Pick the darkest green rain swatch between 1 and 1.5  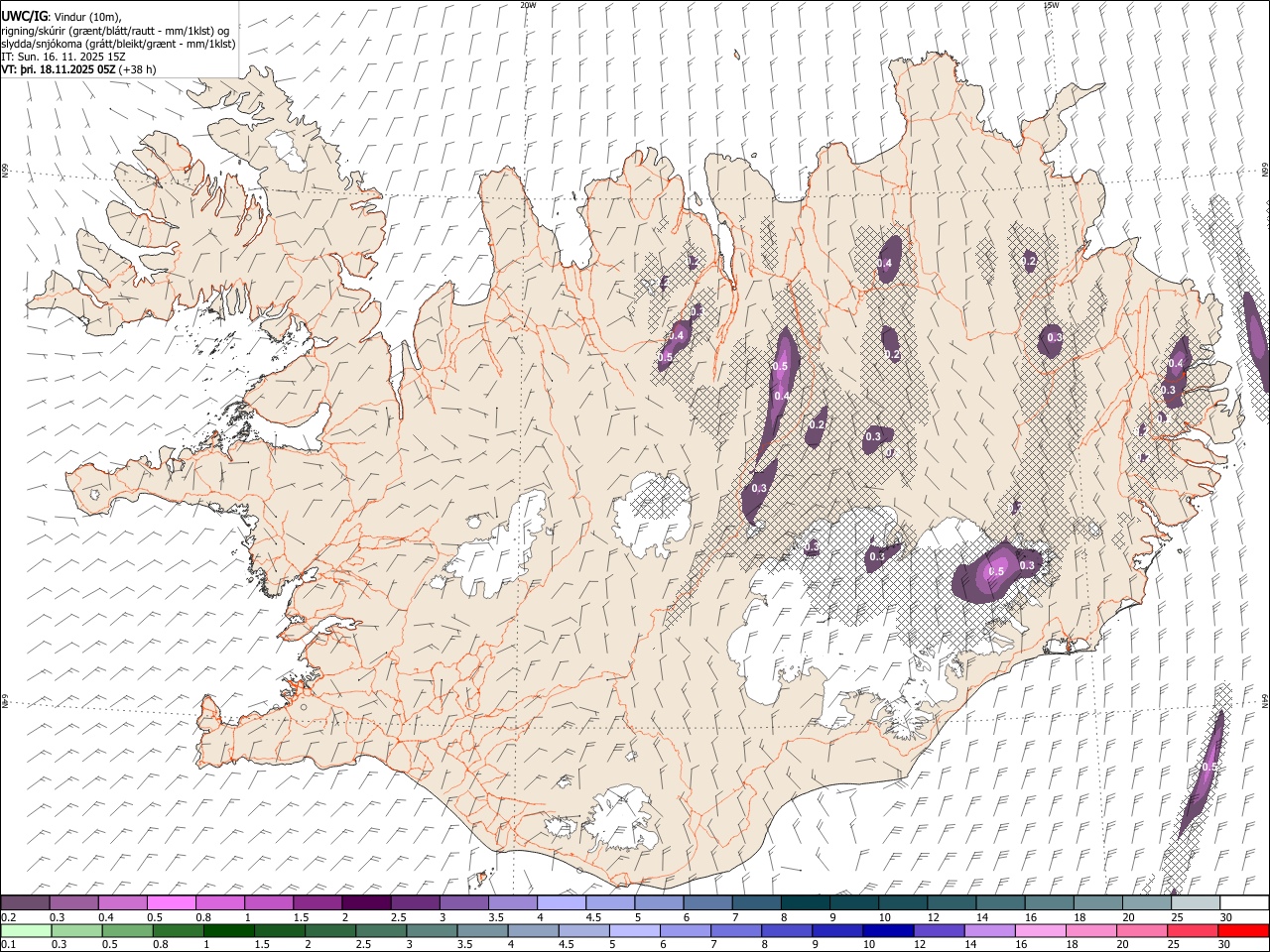pos(229,930)
